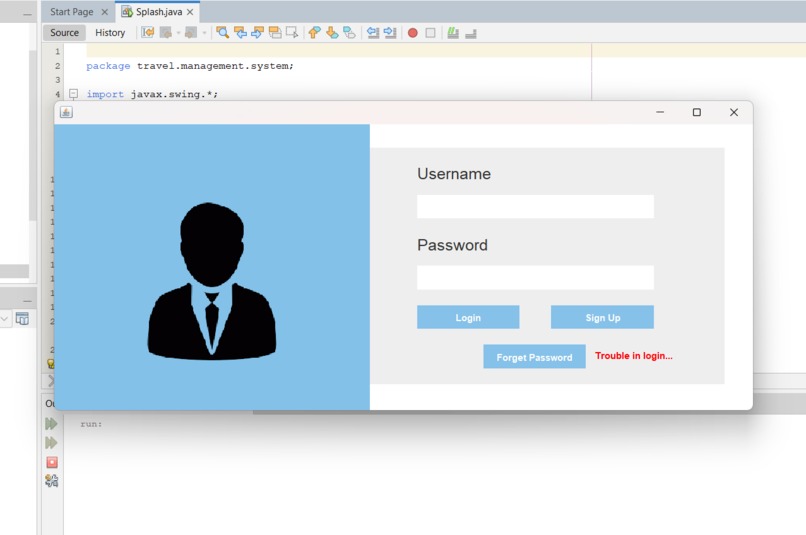The height and width of the screenshot is (535, 806).
Task: Click the Java icon in login window title
Action: 66,112
